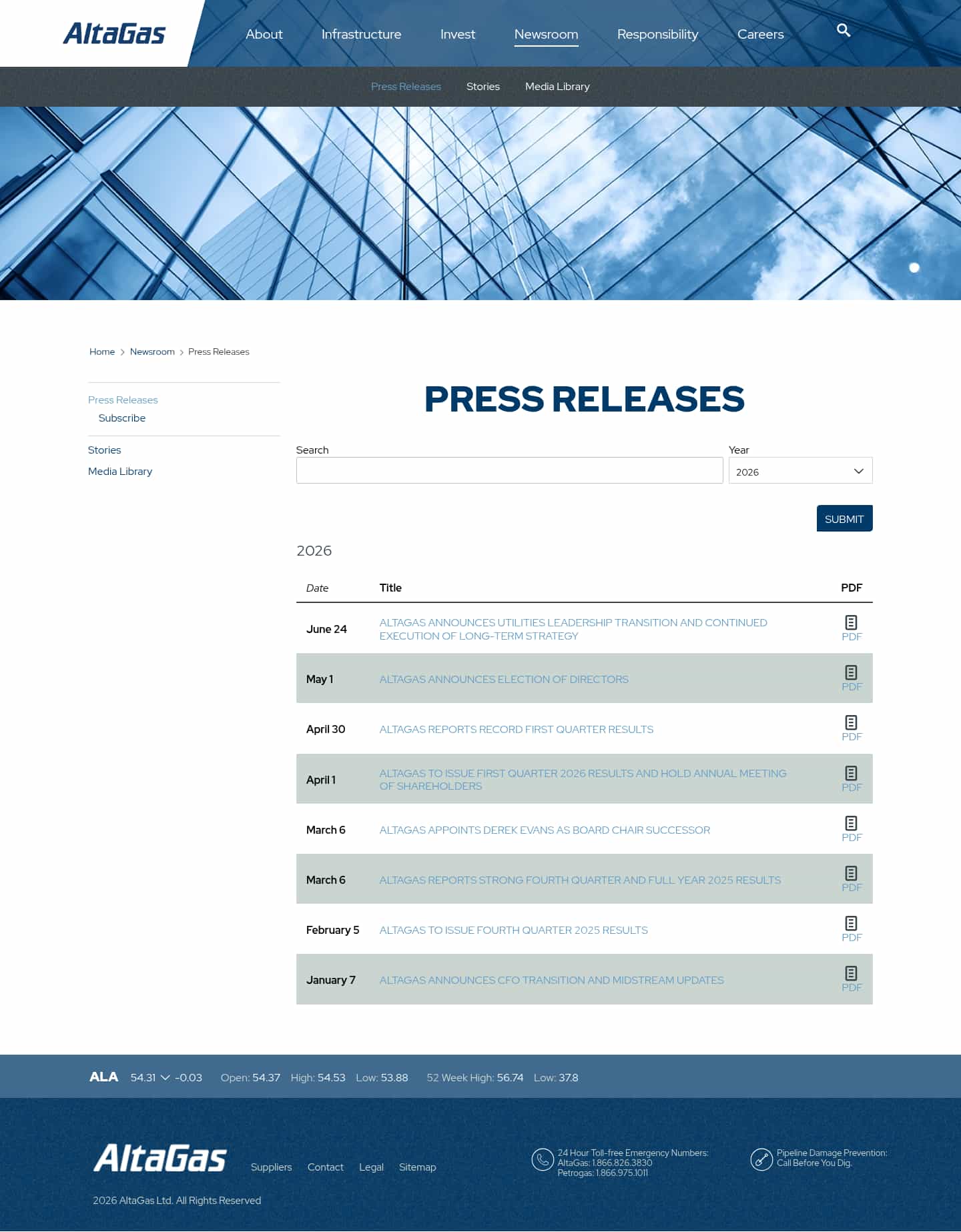Screen dimensions: 961x1232
Task: Click the AltaGas logo in the header
Action: click(114, 33)
